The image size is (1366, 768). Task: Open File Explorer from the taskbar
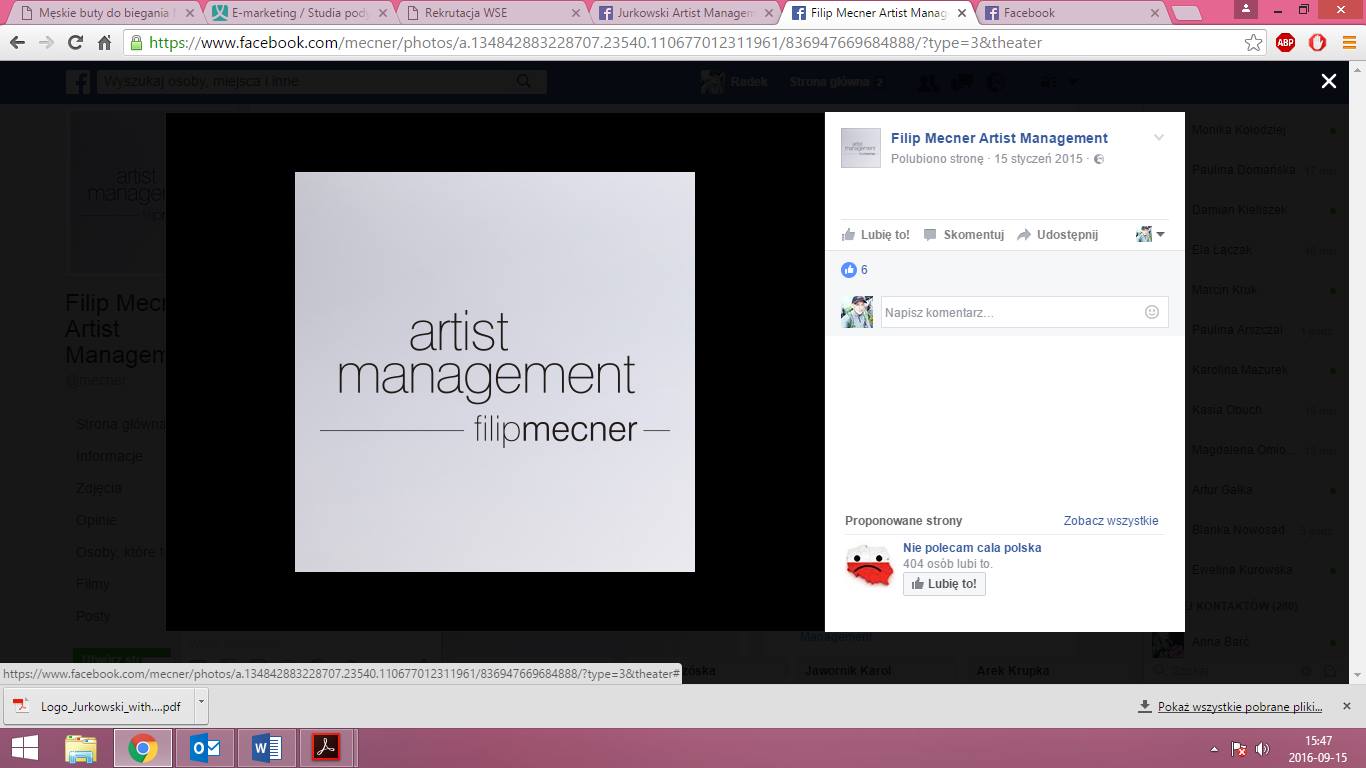(x=81, y=748)
